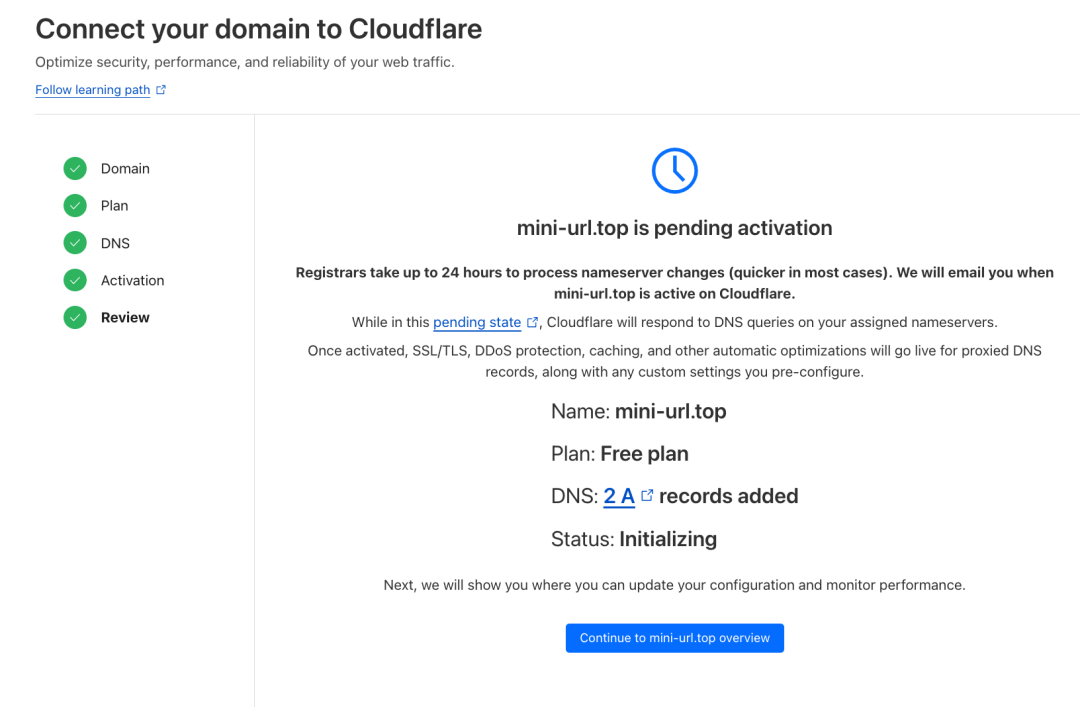Continue to mini-url.top overview
Viewport: 1080px width, 707px height.
[674, 638]
